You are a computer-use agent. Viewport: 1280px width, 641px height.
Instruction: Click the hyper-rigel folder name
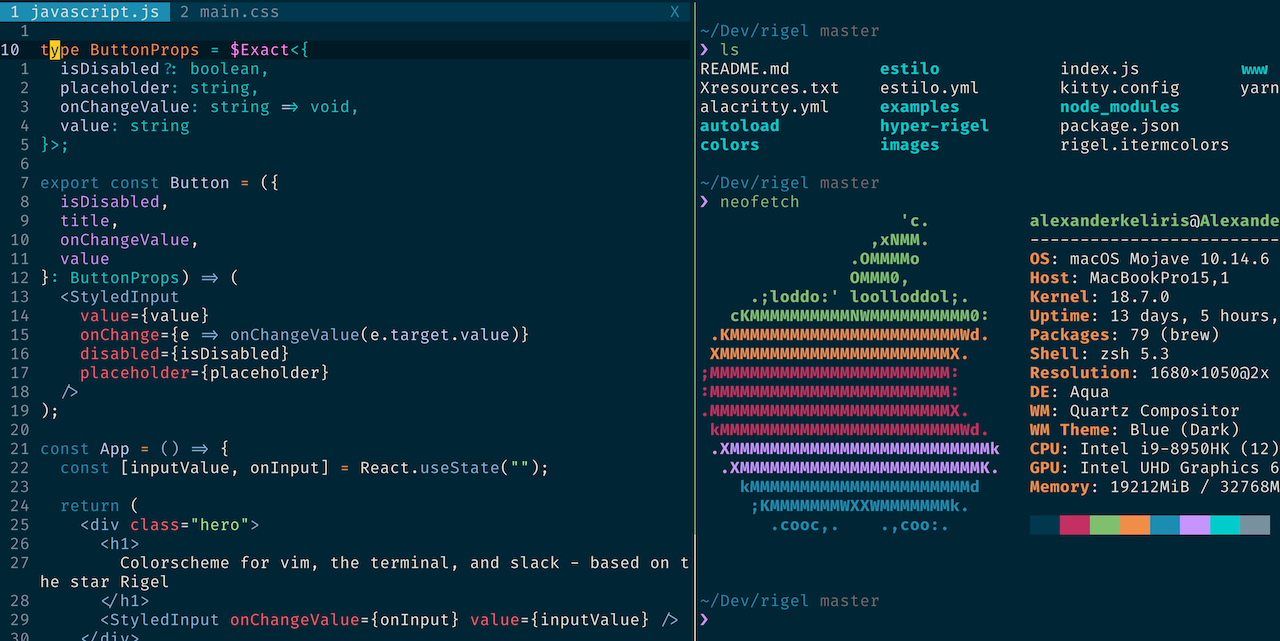[934, 126]
